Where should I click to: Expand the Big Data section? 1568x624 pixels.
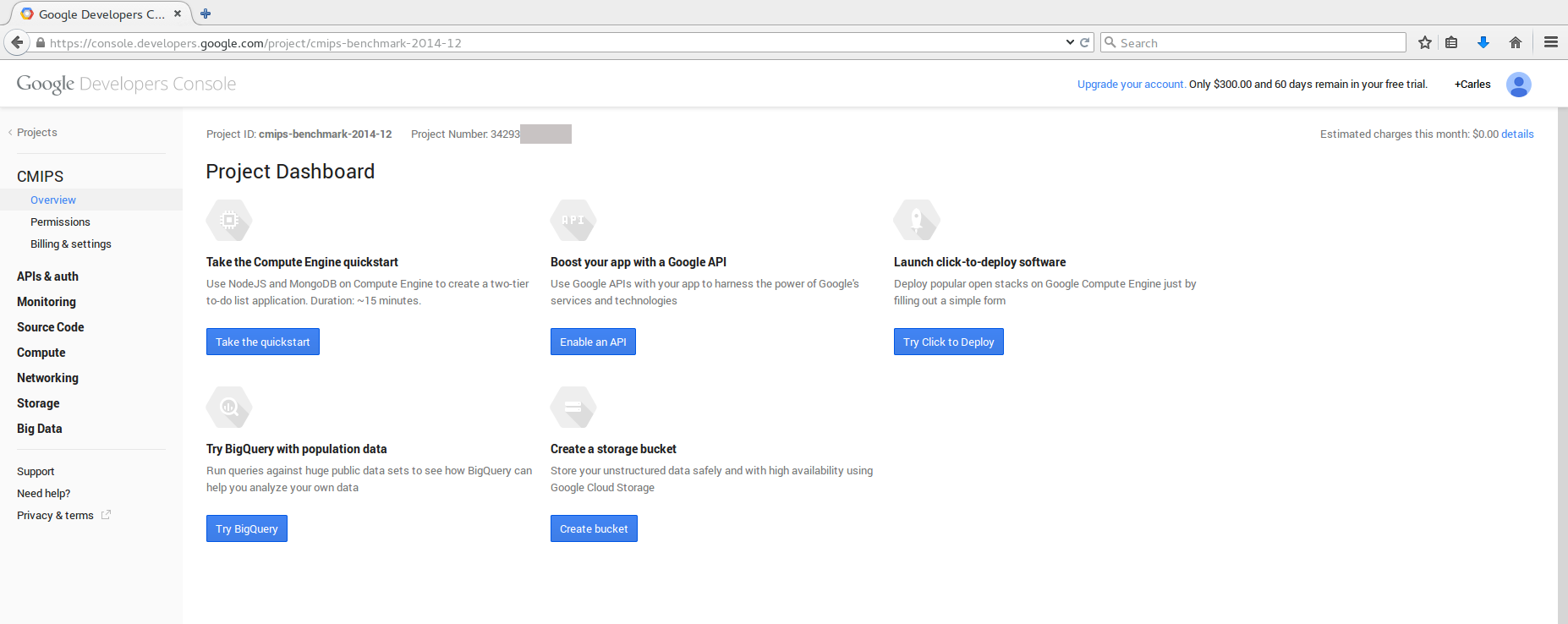40,429
